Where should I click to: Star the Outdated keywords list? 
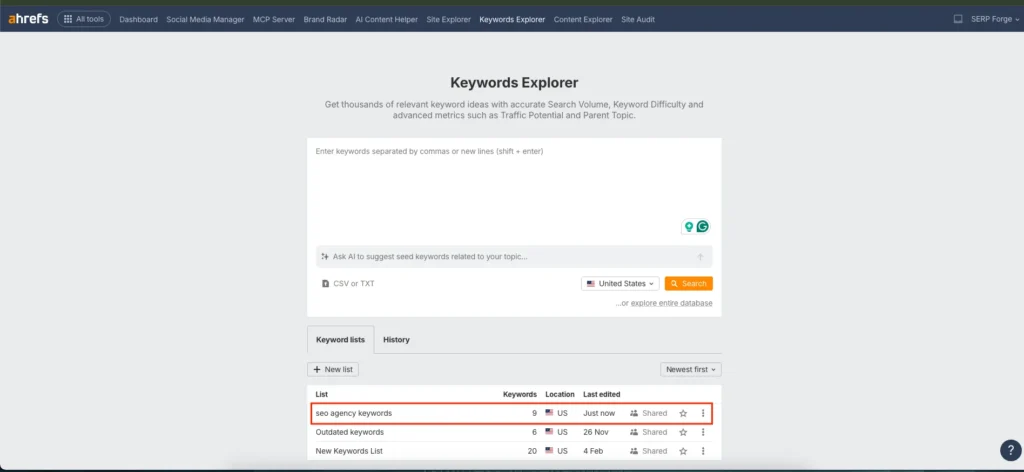point(683,432)
